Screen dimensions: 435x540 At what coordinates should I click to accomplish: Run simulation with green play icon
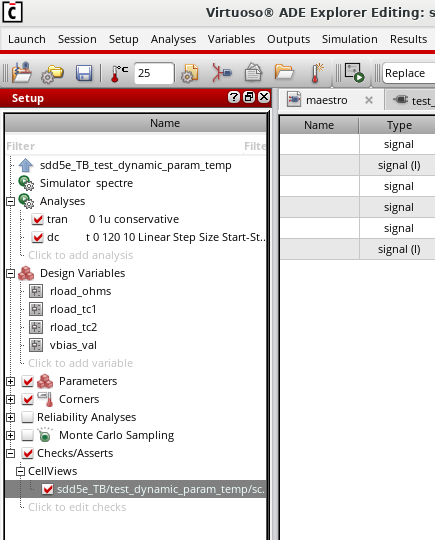pyautogui.click(x=354, y=73)
